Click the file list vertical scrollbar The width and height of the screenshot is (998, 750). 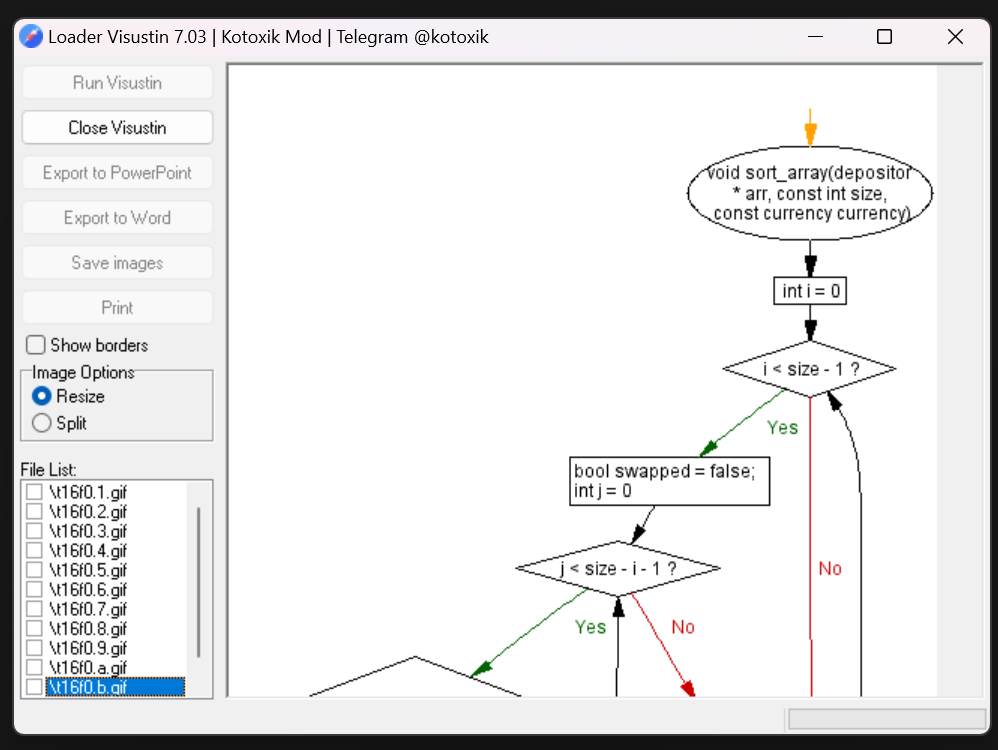tap(198, 580)
